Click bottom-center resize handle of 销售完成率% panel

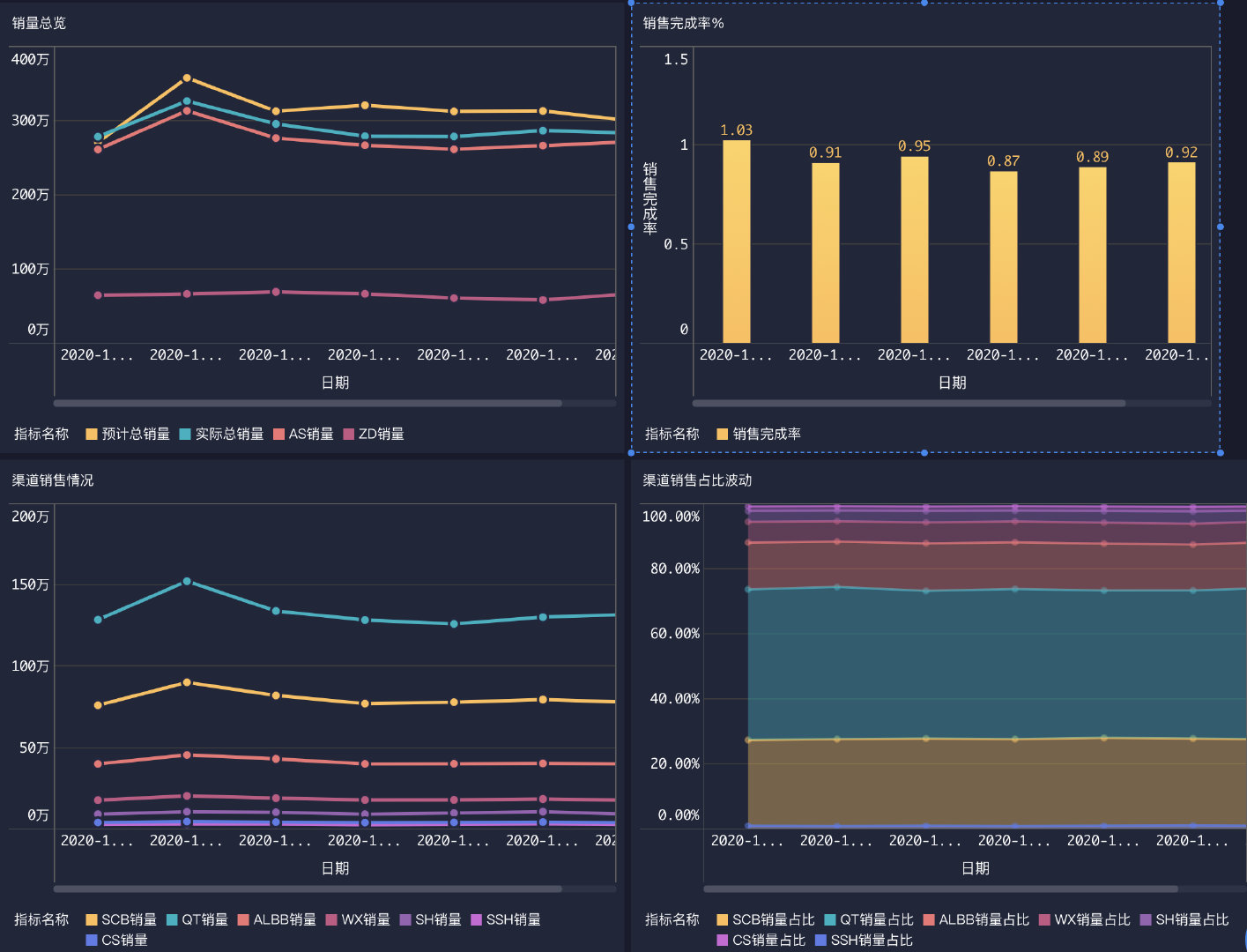tap(924, 453)
